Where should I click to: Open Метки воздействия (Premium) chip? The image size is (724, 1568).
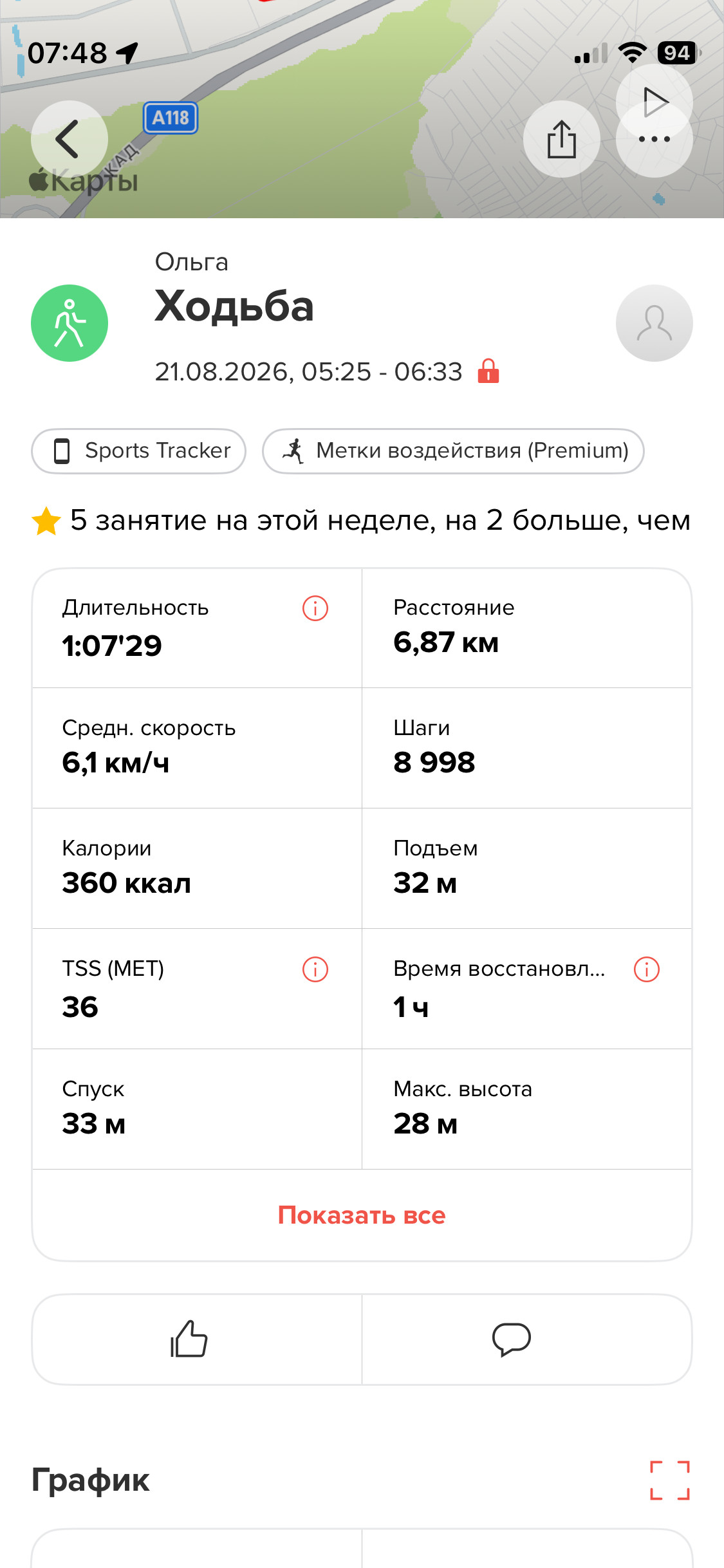pyautogui.click(x=453, y=451)
